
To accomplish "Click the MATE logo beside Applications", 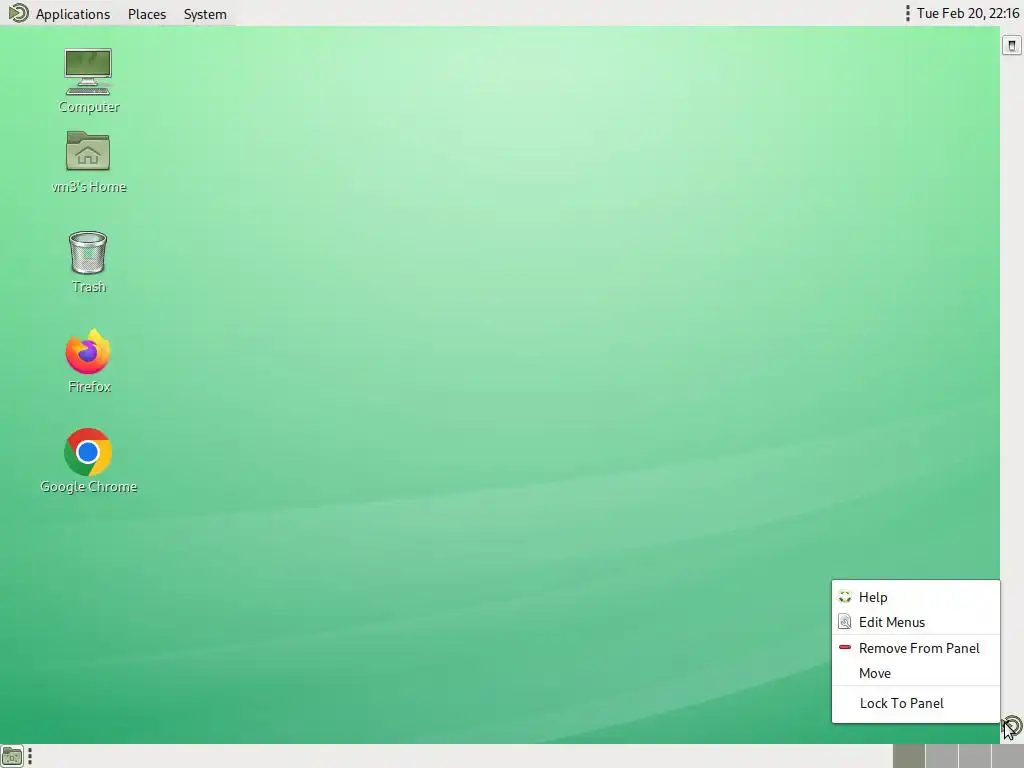I will pos(18,13).
